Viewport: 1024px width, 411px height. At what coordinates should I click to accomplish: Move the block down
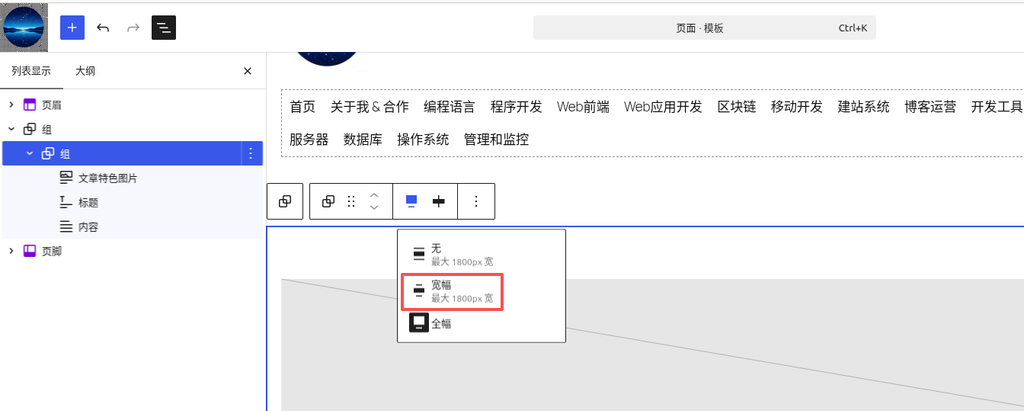tap(374, 208)
